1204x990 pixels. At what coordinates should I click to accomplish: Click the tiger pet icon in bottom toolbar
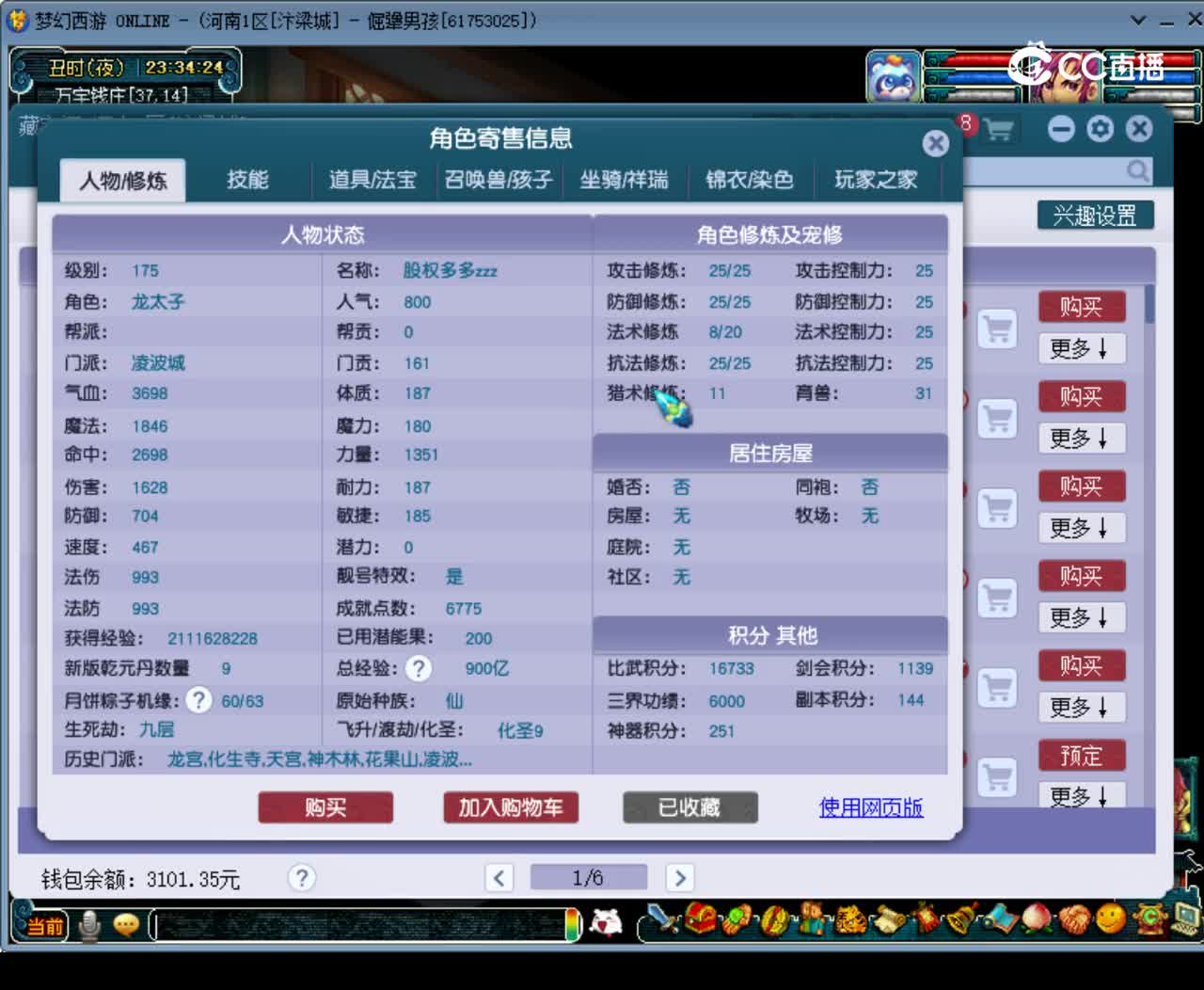(849, 918)
